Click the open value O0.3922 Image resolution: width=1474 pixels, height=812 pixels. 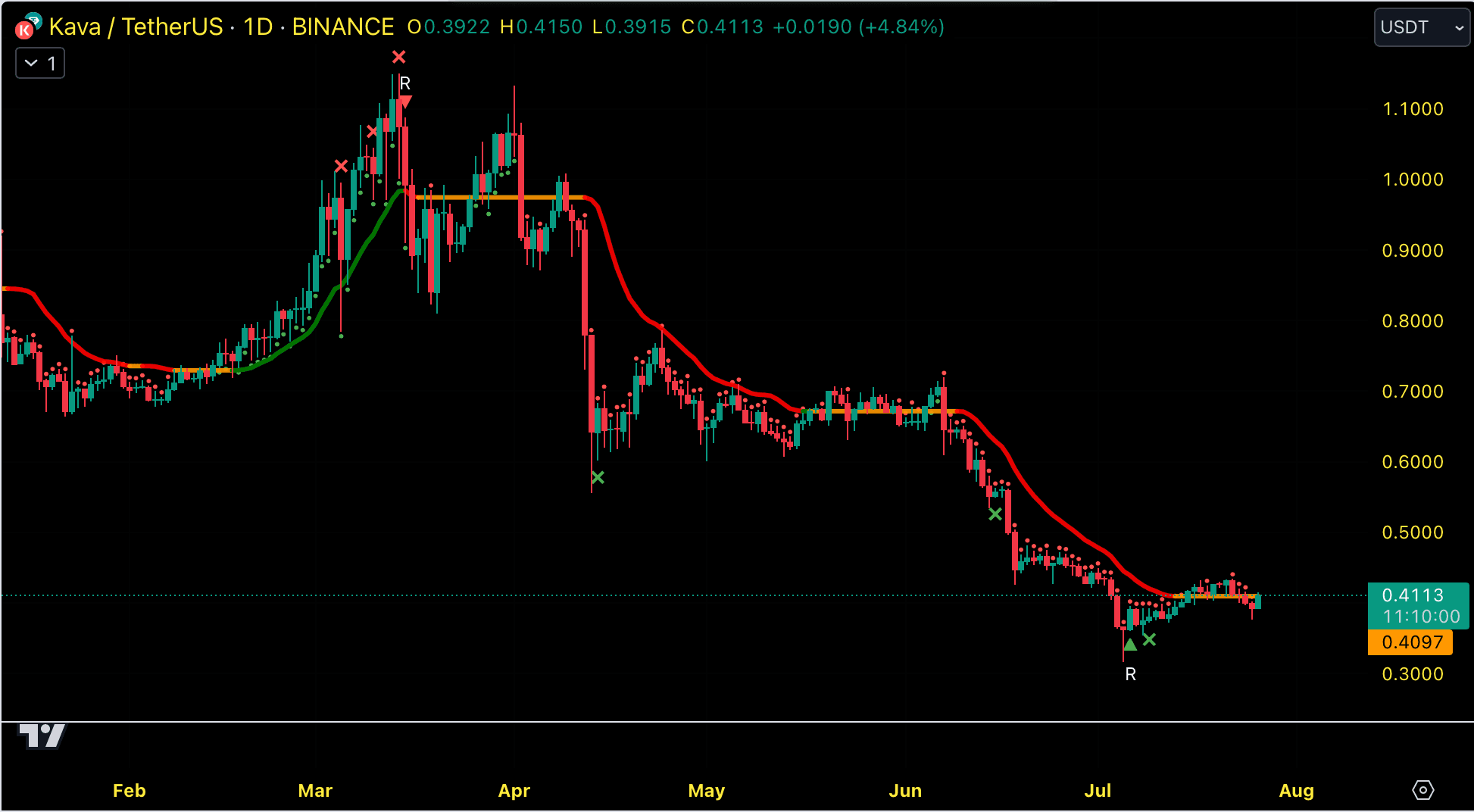(x=449, y=27)
